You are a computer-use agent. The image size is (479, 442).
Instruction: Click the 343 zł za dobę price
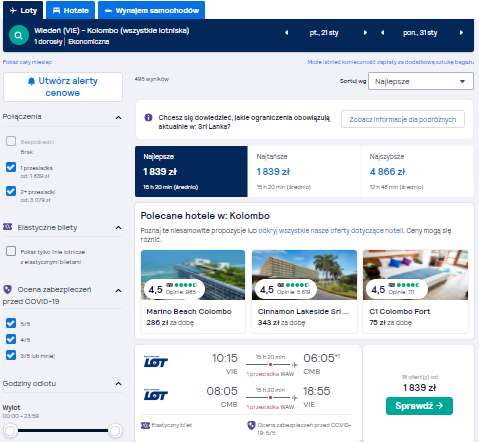[281, 323]
